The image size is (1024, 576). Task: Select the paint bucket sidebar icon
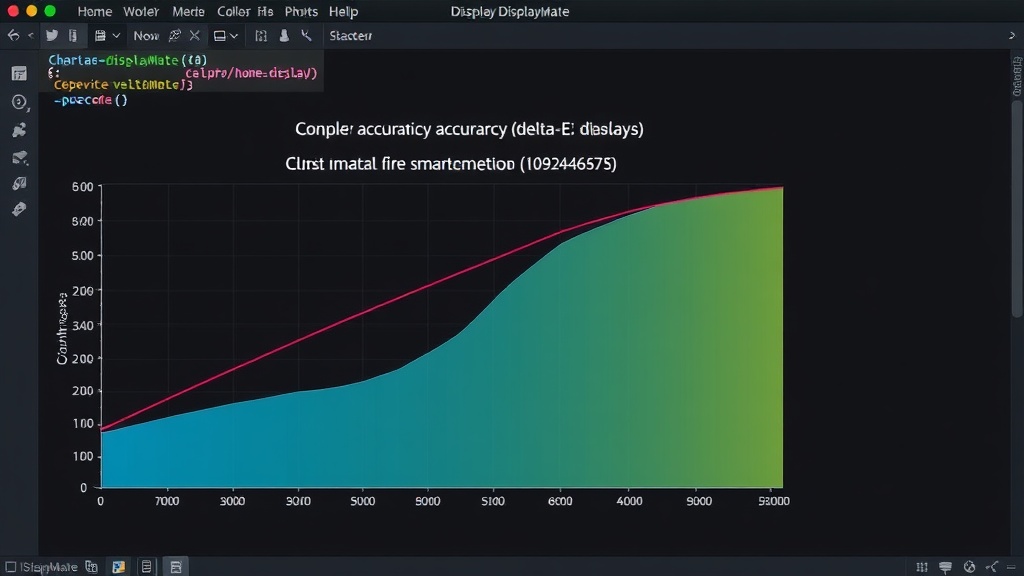click(20, 184)
